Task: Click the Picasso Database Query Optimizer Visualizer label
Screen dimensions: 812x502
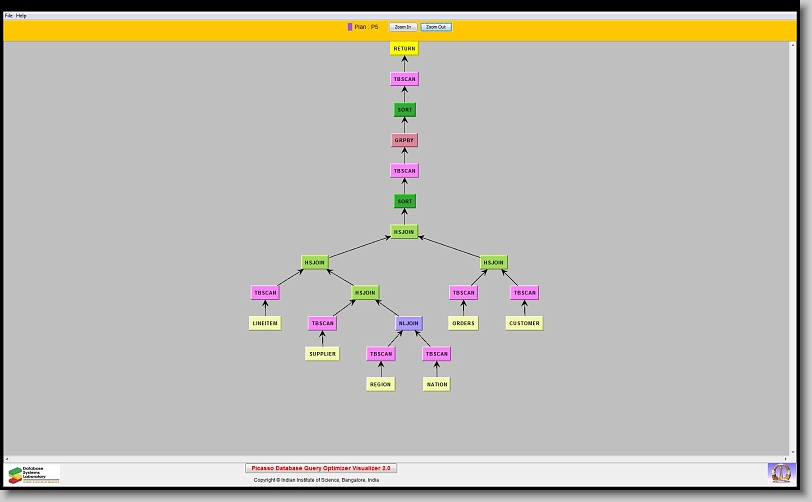Action: 321,468
